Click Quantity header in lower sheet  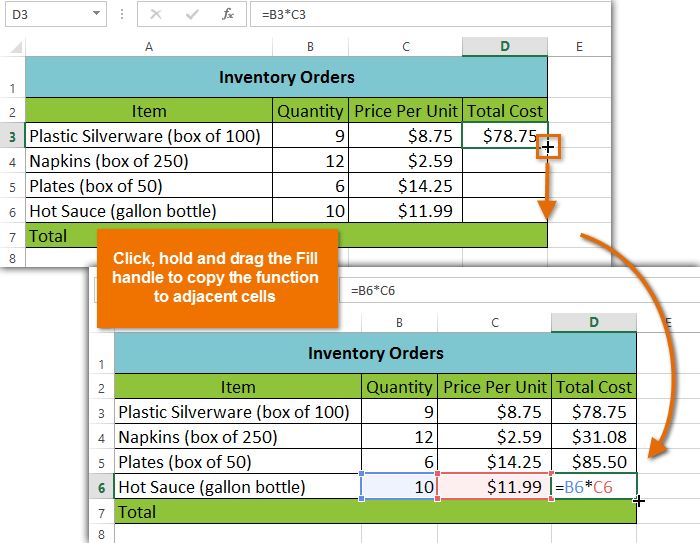pyautogui.click(x=399, y=387)
